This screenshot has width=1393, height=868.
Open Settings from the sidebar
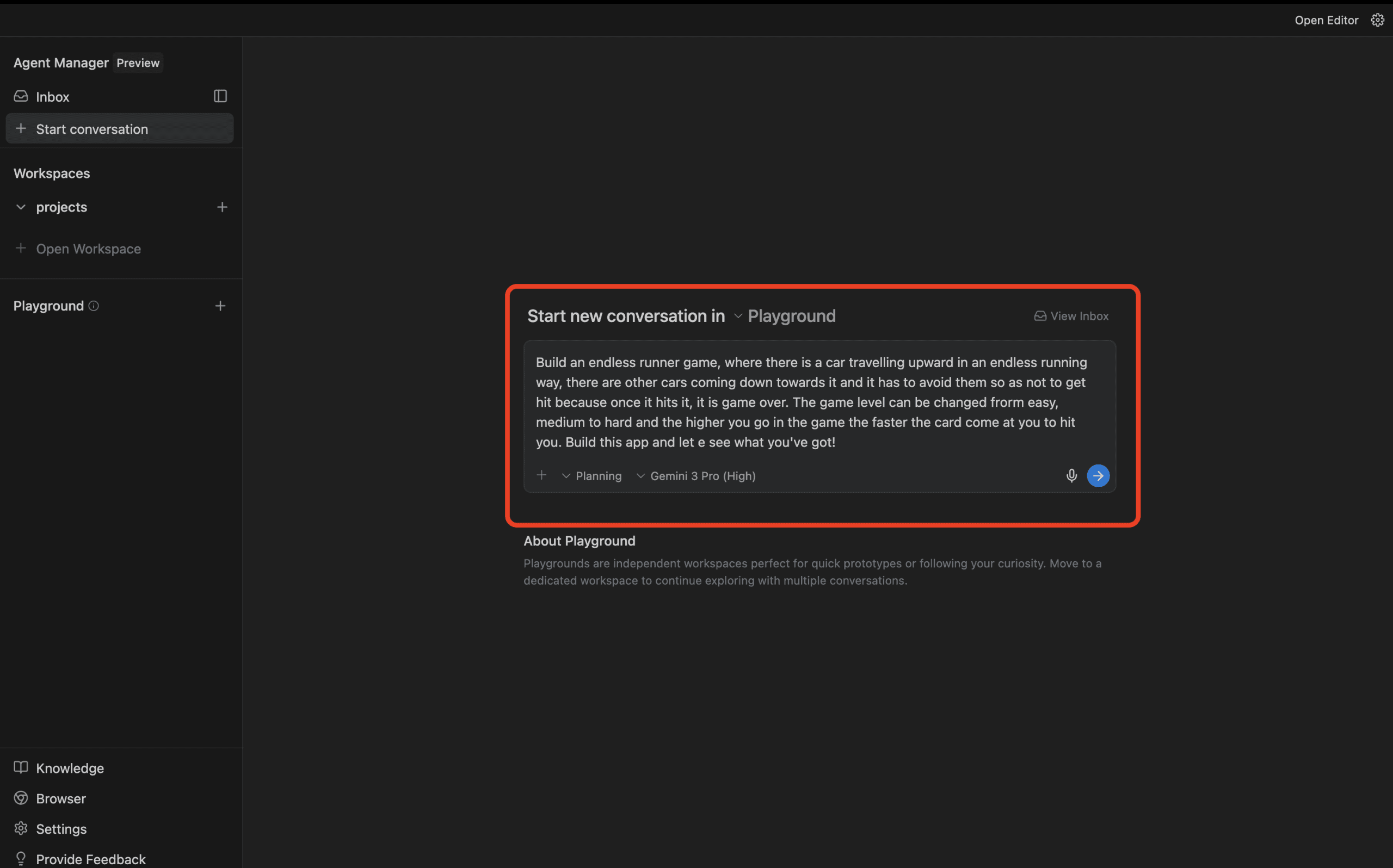coord(61,828)
